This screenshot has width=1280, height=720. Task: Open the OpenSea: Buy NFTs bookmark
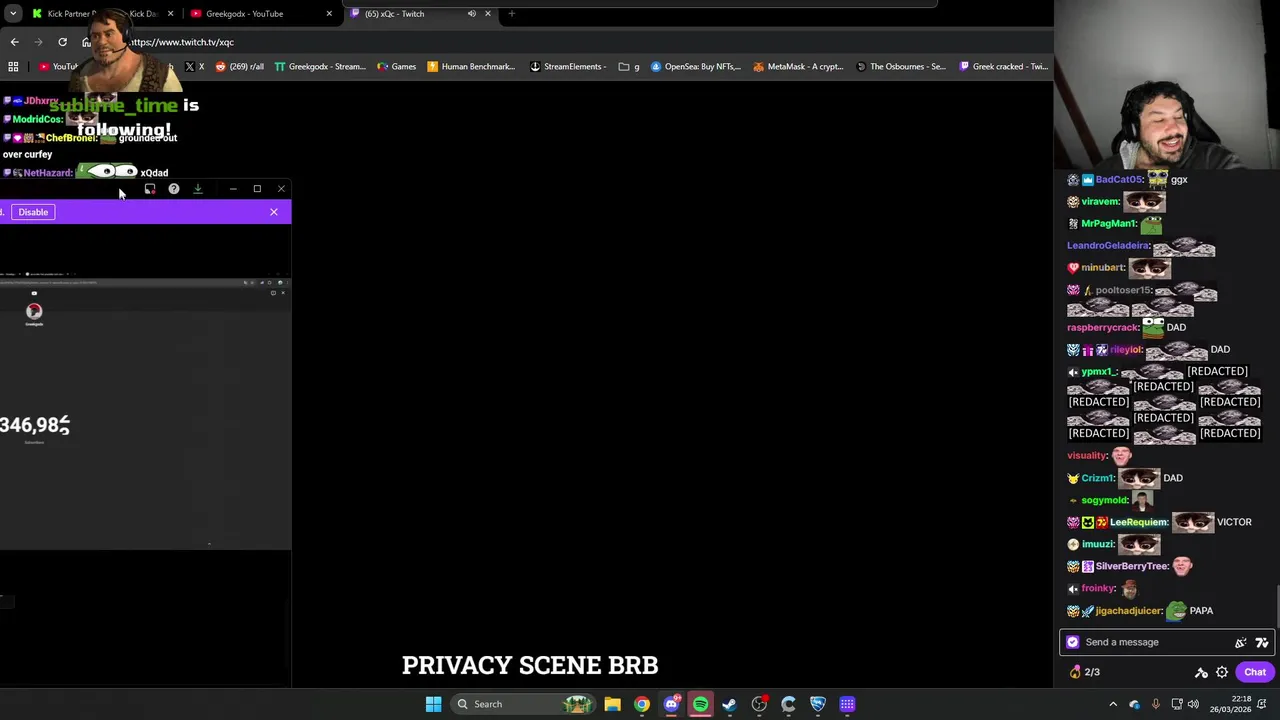pyautogui.click(x=696, y=66)
